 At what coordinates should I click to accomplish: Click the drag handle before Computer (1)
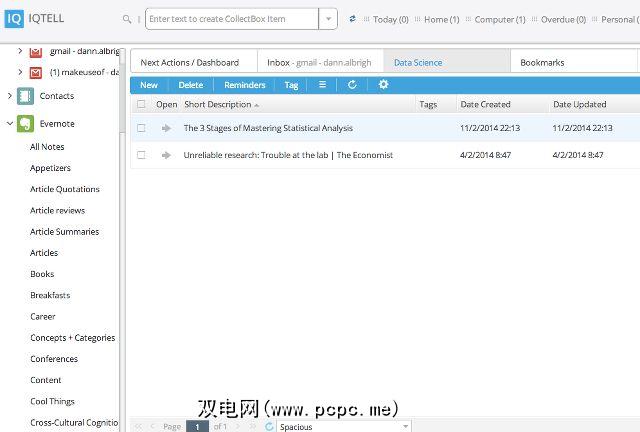[468, 19]
